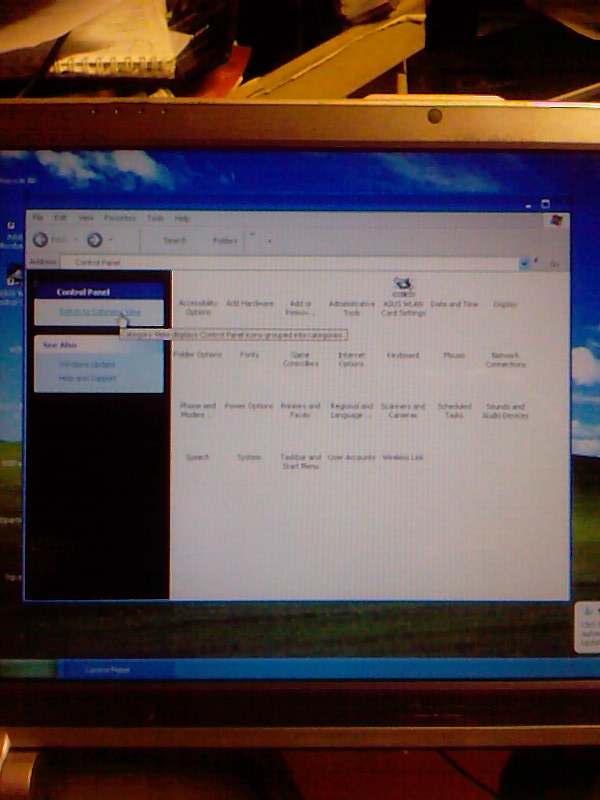Viewport: 600px width, 800px height.
Task: Open the Help and Support link
Action: (88, 378)
